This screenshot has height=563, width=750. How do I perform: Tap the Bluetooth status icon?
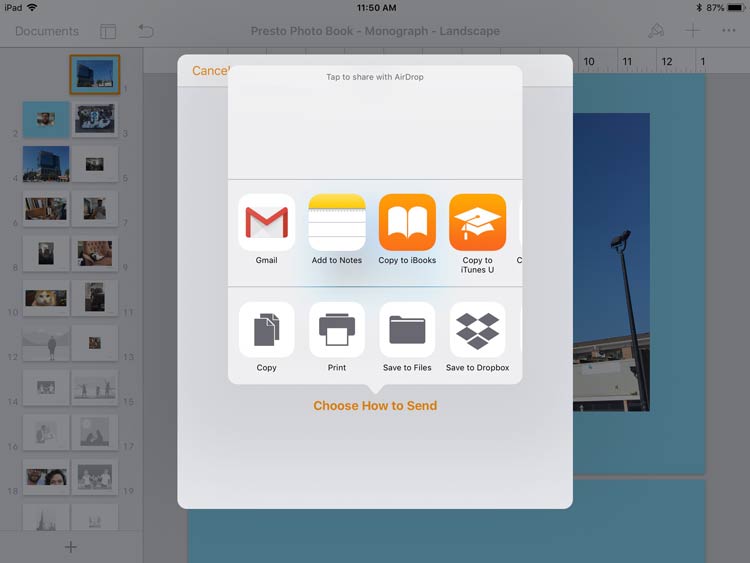699,8
